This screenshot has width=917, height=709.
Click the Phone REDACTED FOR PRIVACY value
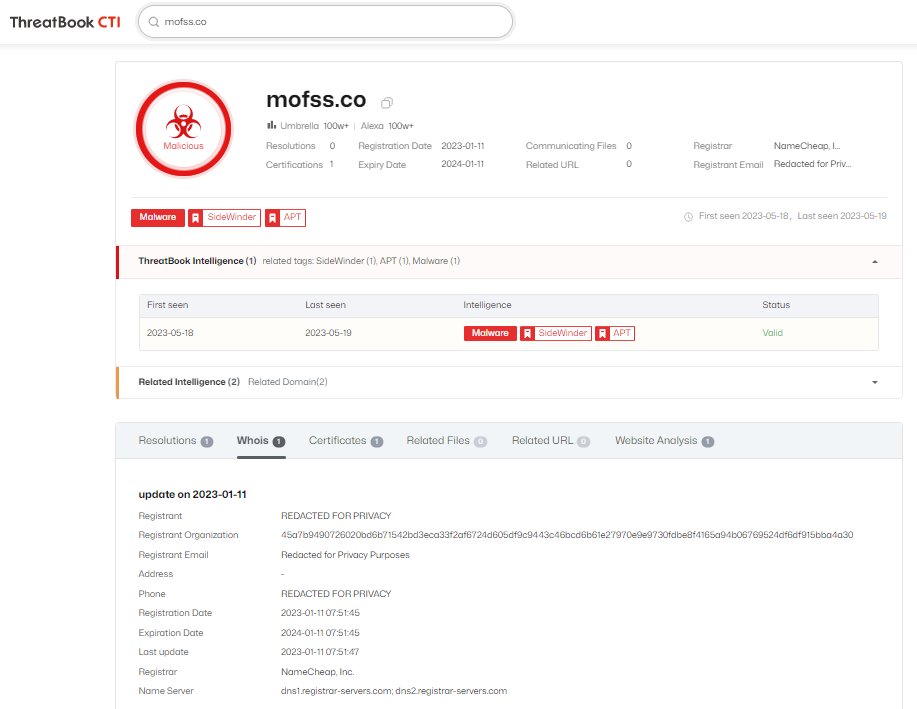coord(336,593)
